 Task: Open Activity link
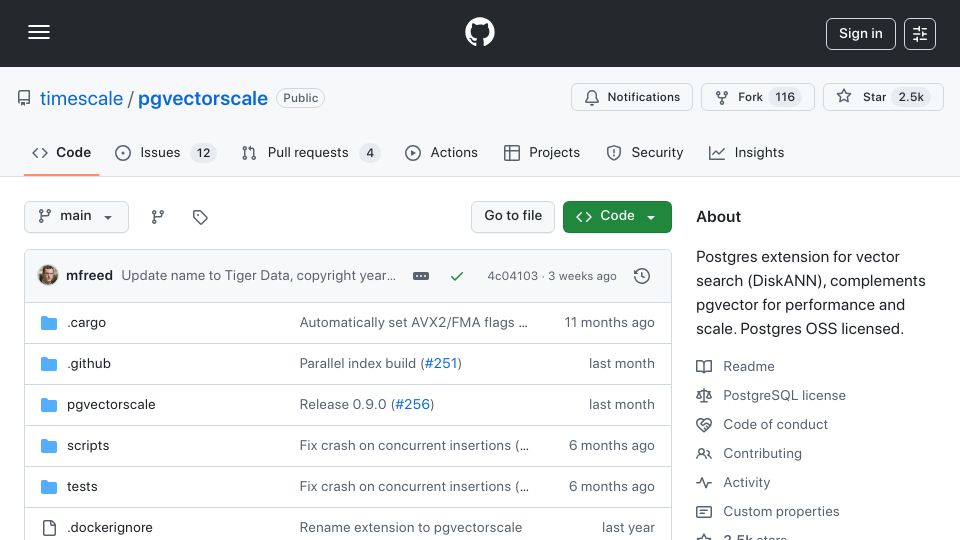(x=746, y=482)
